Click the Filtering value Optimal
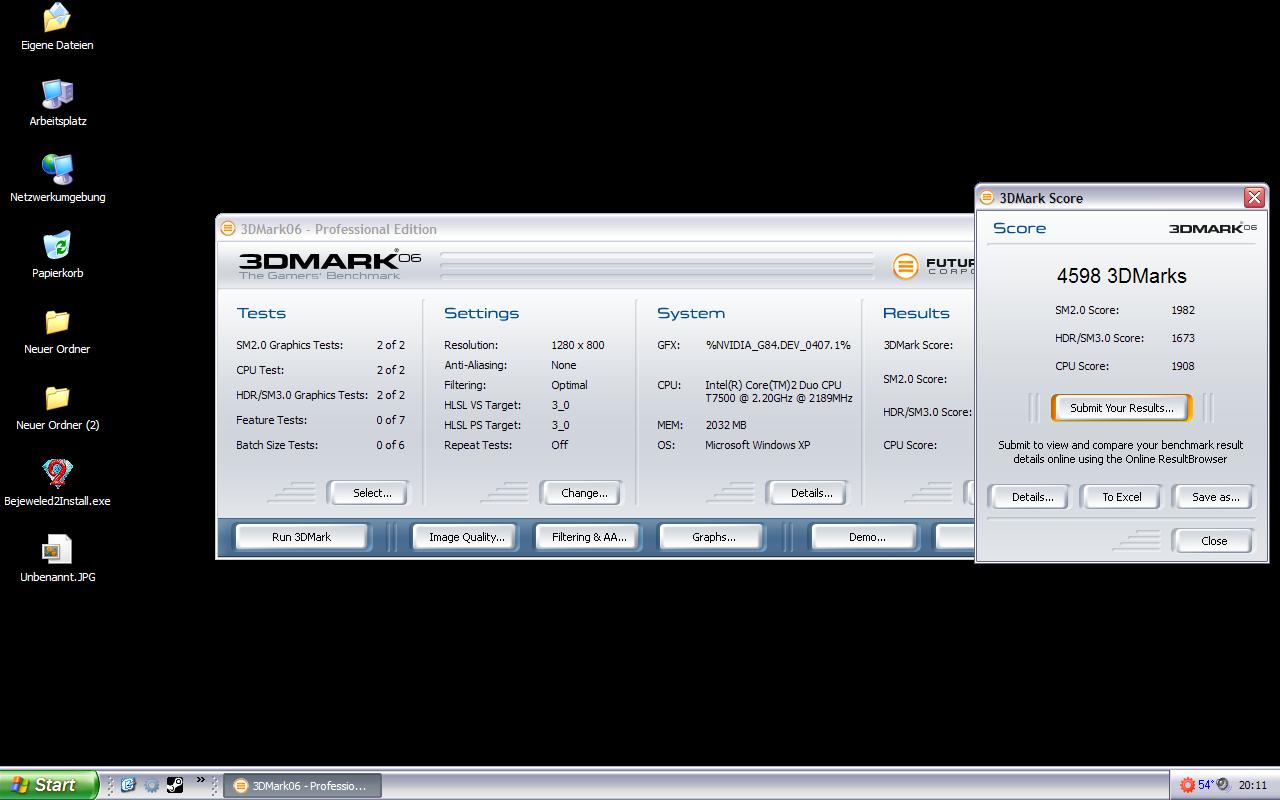 569,385
